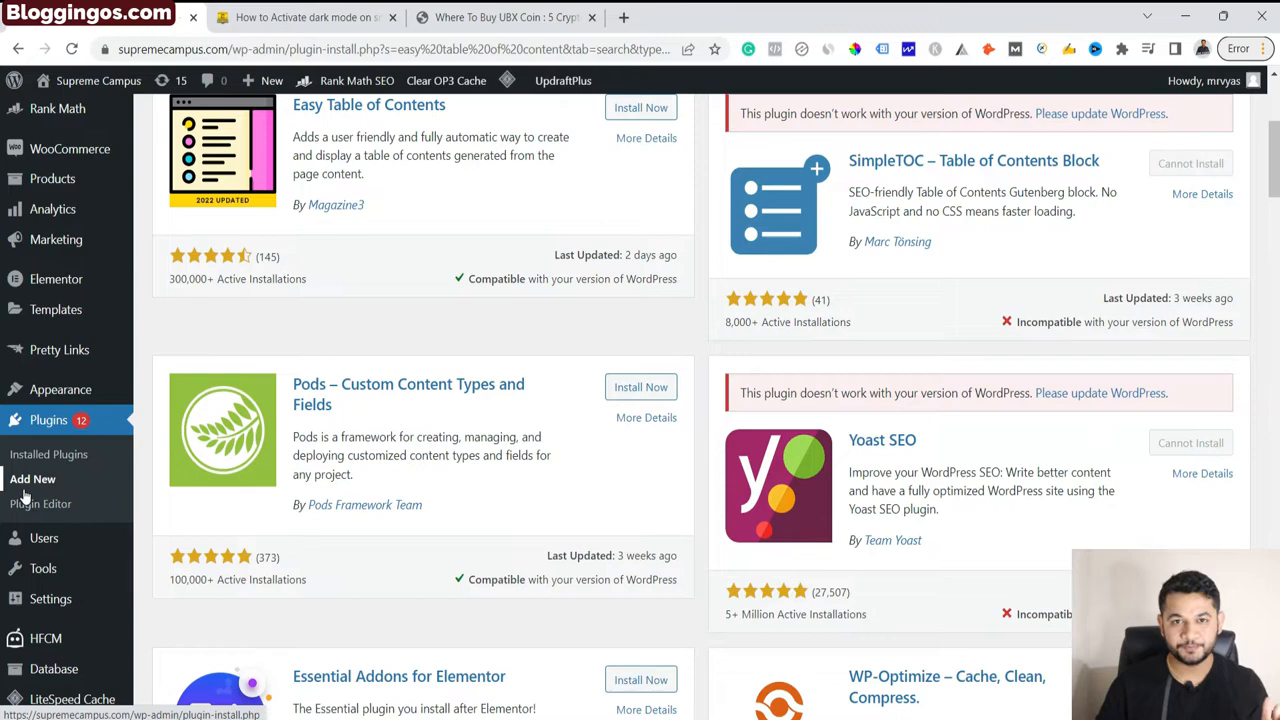The height and width of the screenshot is (720, 1280).
Task: Click Yoast SEO plugin thumbnail
Action: point(779,486)
